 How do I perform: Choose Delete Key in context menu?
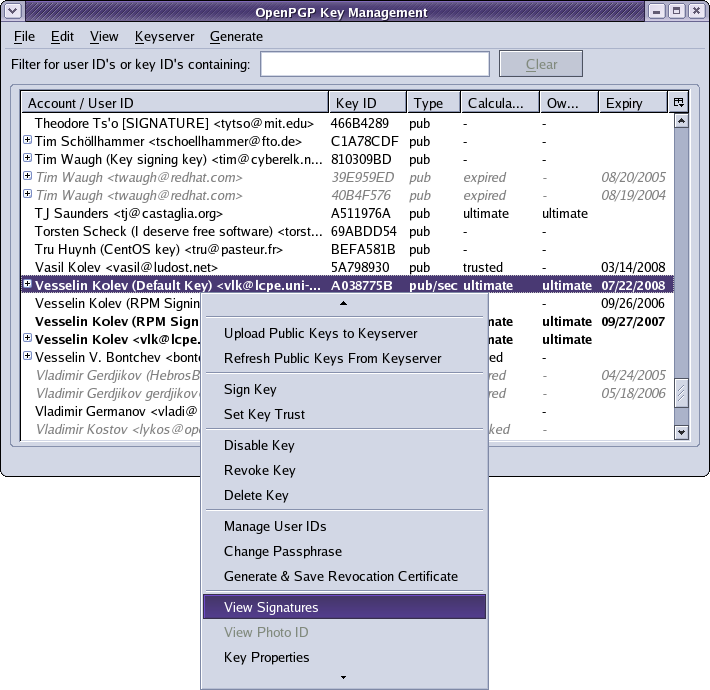point(344,495)
